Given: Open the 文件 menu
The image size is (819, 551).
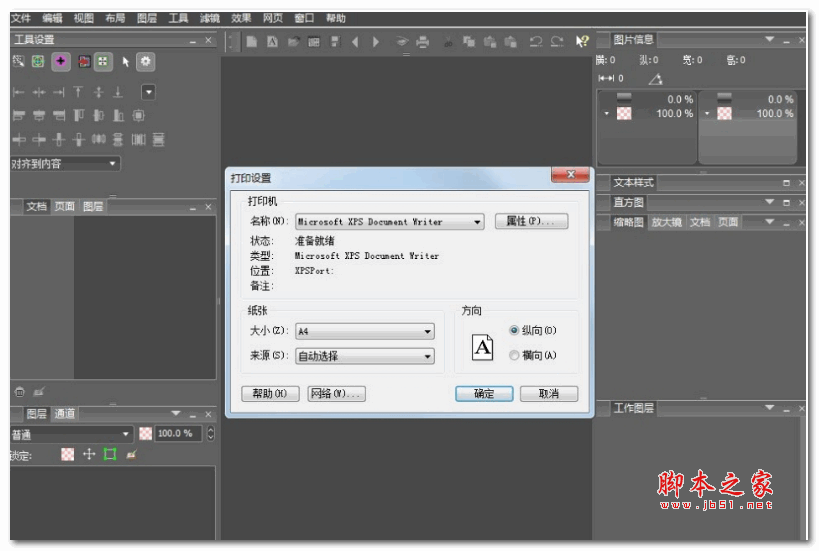Looking at the screenshot, I should tap(21, 18).
